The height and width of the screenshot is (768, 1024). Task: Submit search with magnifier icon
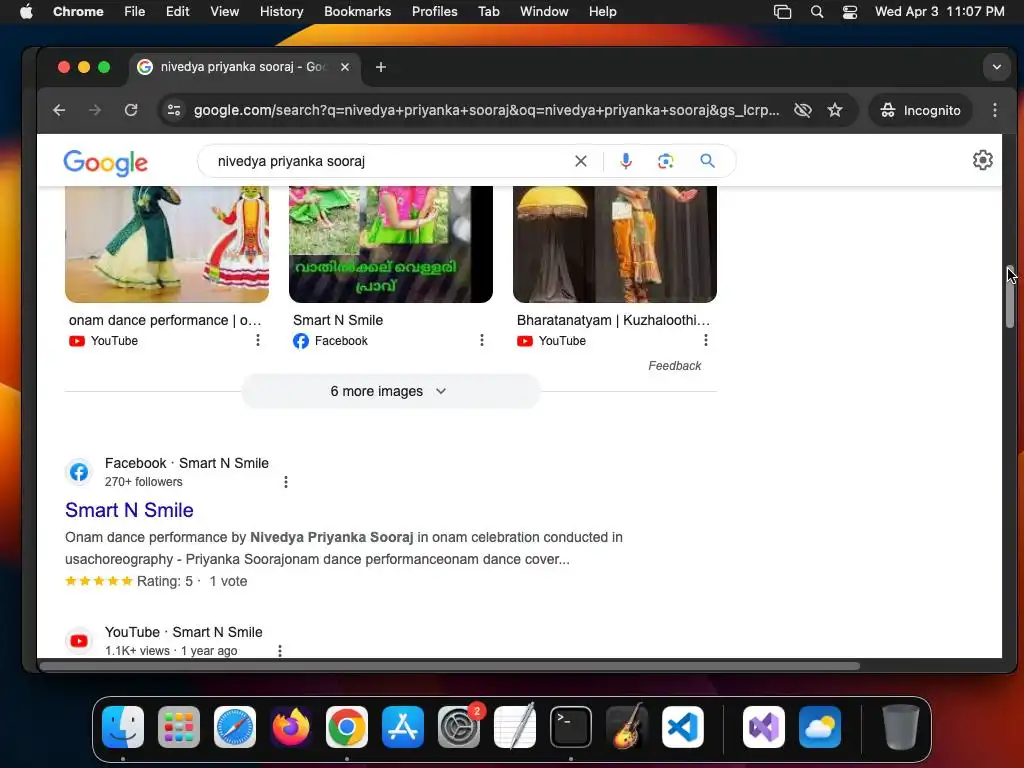click(707, 161)
